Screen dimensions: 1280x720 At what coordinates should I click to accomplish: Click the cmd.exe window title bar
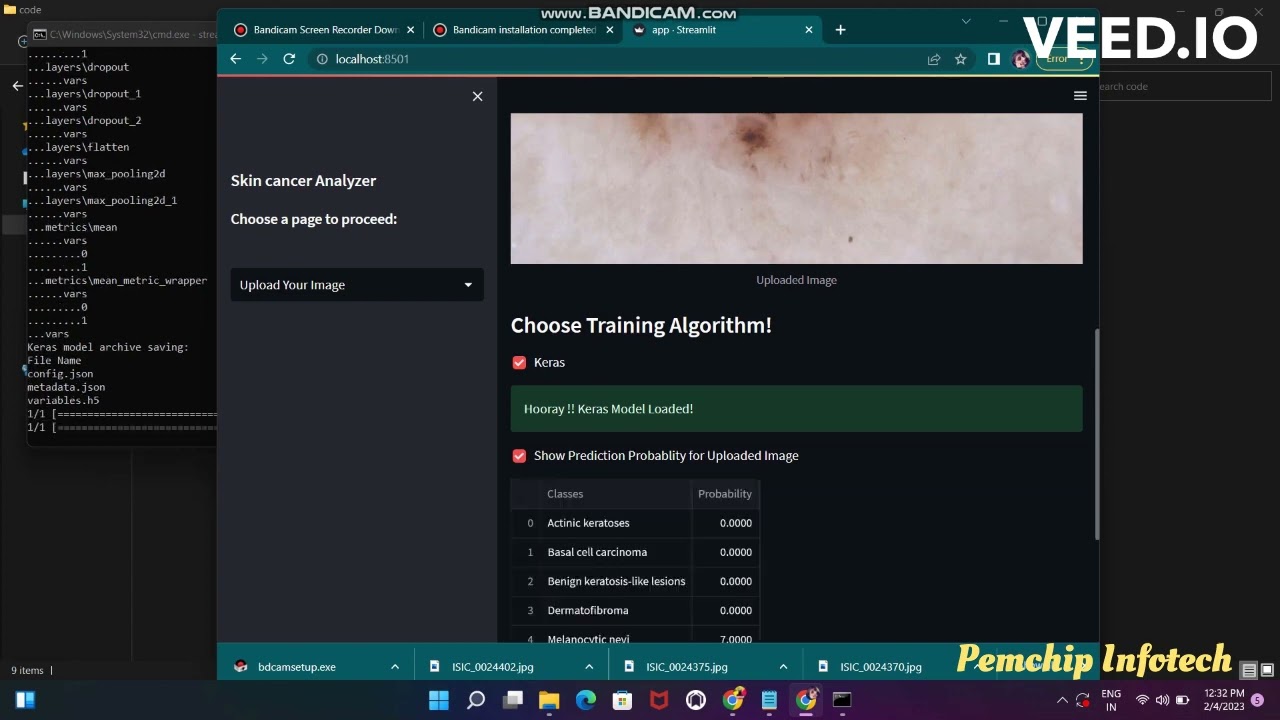point(124,34)
